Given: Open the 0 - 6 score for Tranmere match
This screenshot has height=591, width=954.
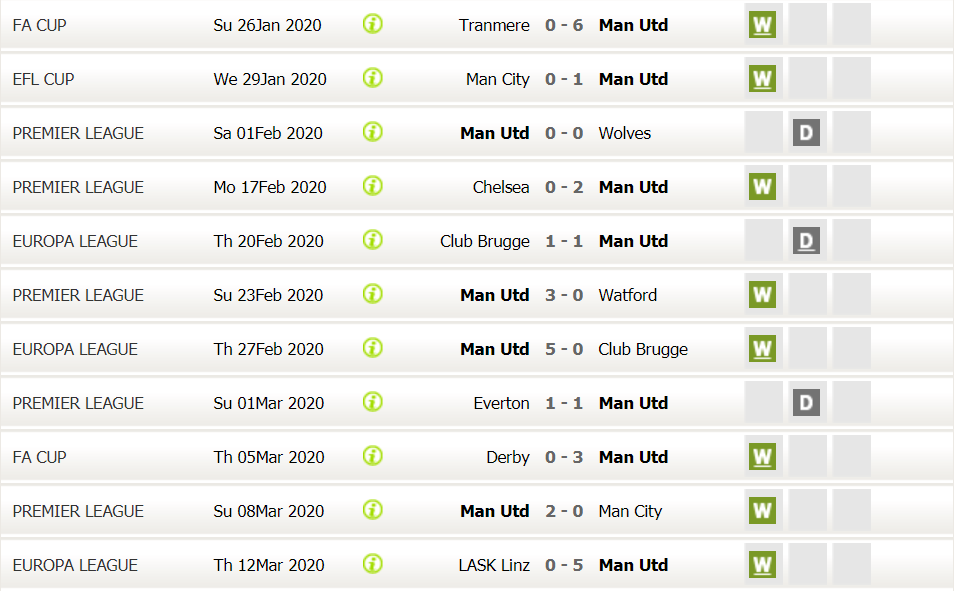Looking at the screenshot, I should [x=564, y=25].
